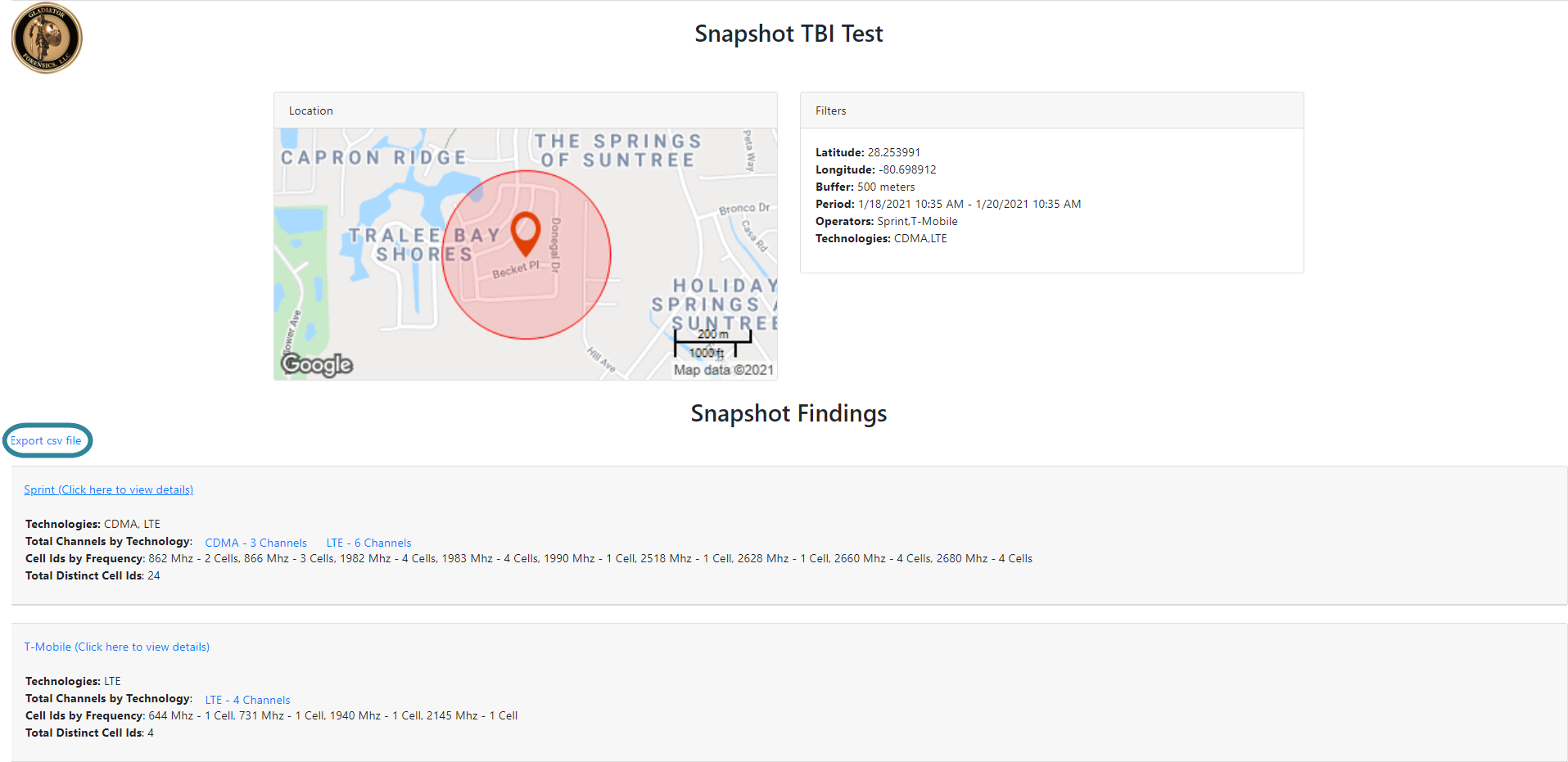Click the Becket Pl street label on map
This screenshot has height=762, width=1568.
[515, 269]
